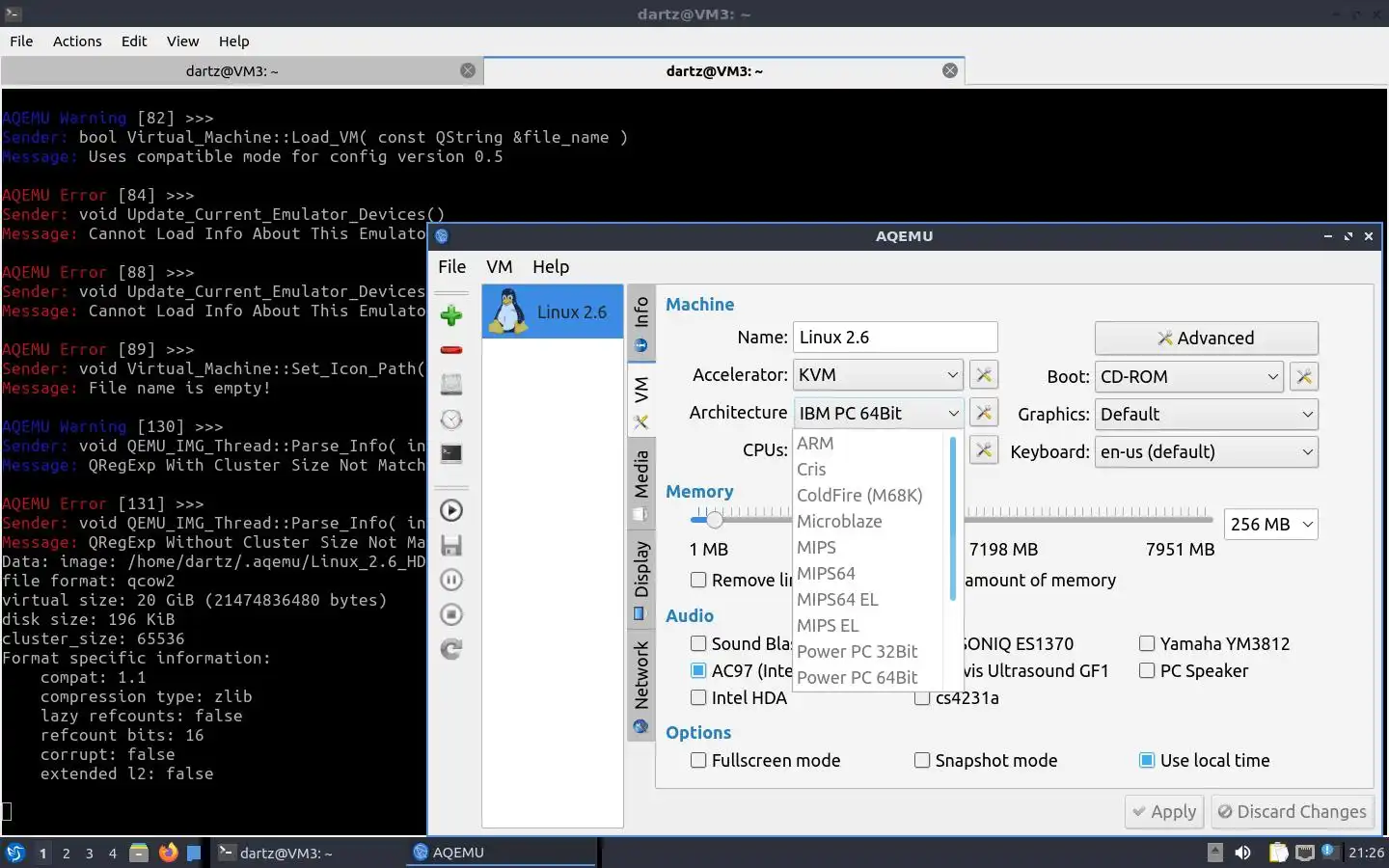This screenshot has height=868, width=1389.
Task: Enable Fullscreen mode option
Action: click(x=698, y=760)
